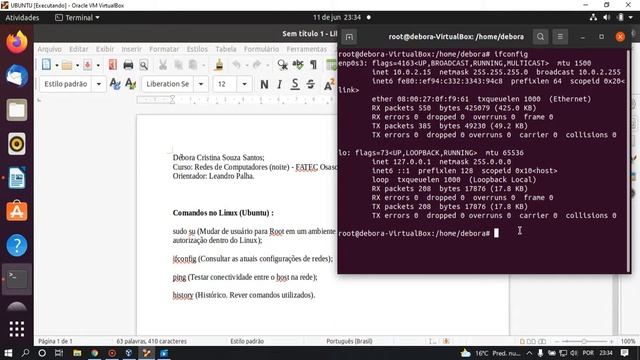Click the New document icon in Writer

(47, 65)
